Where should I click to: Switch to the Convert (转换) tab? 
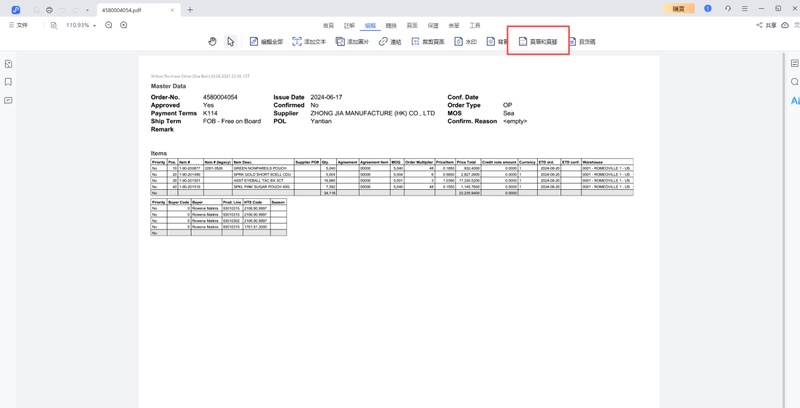click(391, 26)
